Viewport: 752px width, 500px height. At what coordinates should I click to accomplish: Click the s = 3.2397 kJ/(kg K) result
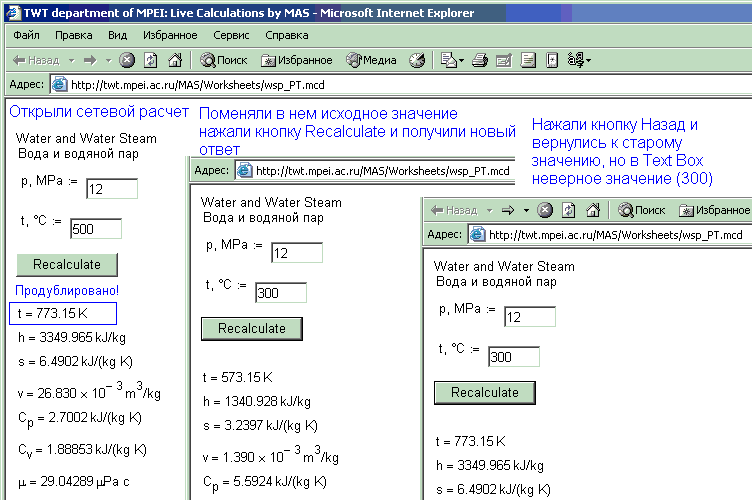260,426
